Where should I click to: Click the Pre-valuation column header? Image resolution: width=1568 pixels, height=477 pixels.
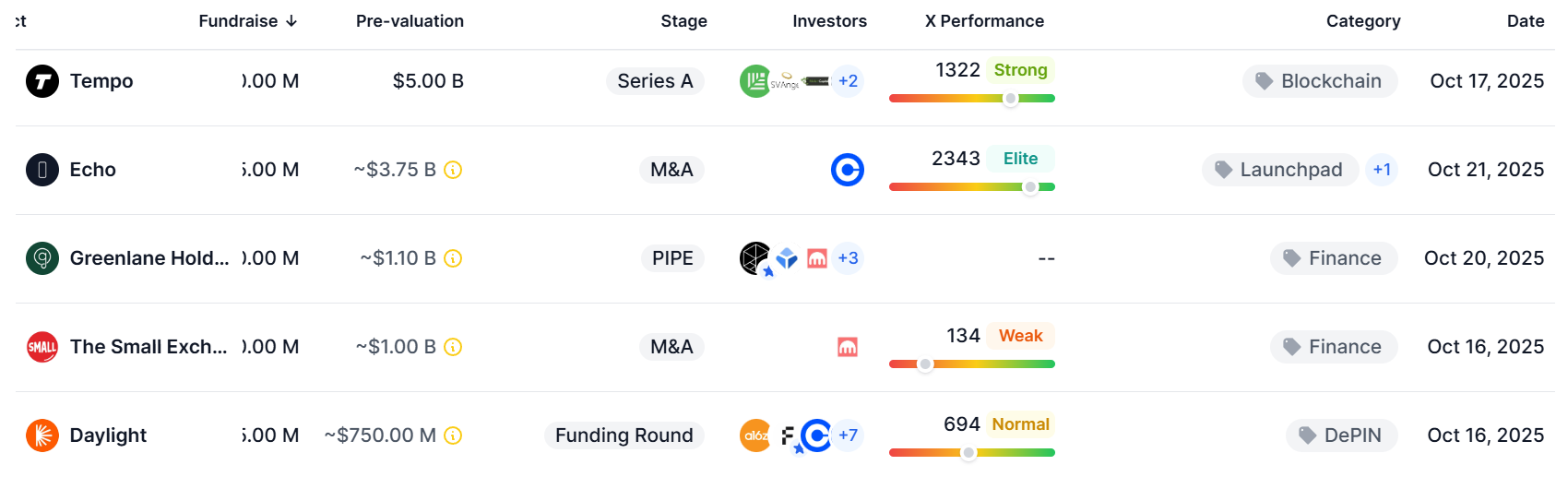click(x=410, y=21)
